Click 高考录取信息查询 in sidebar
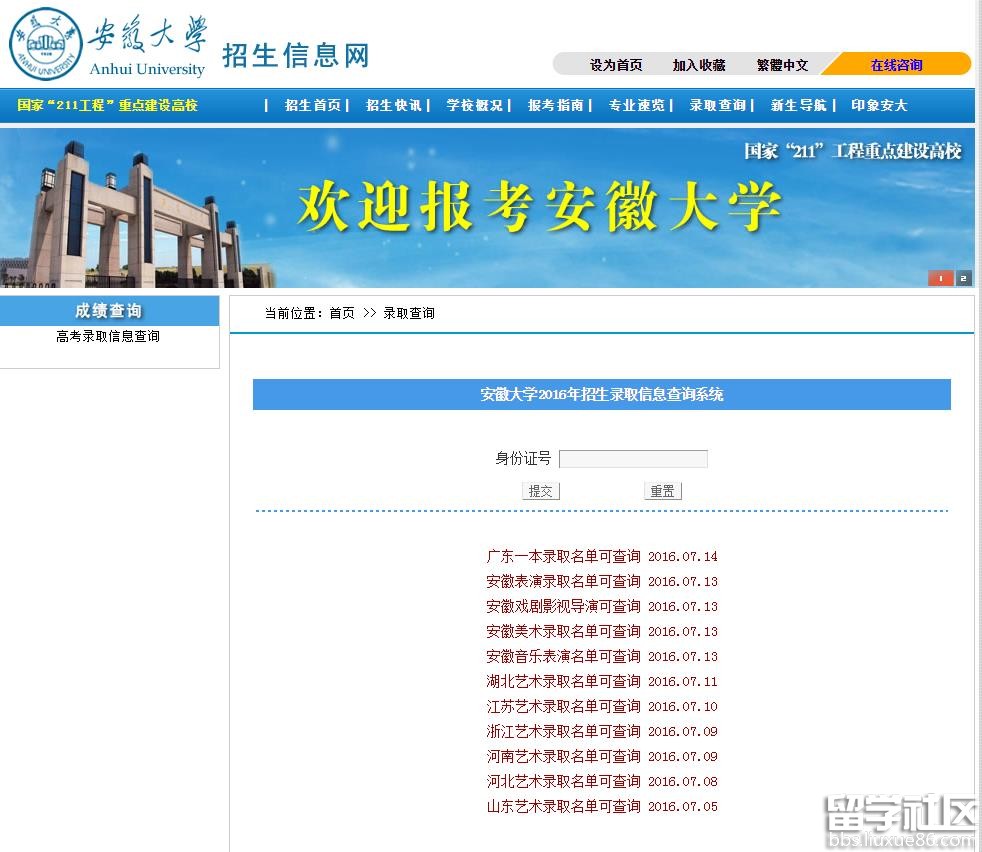This screenshot has height=852, width=982. click(108, 336)
